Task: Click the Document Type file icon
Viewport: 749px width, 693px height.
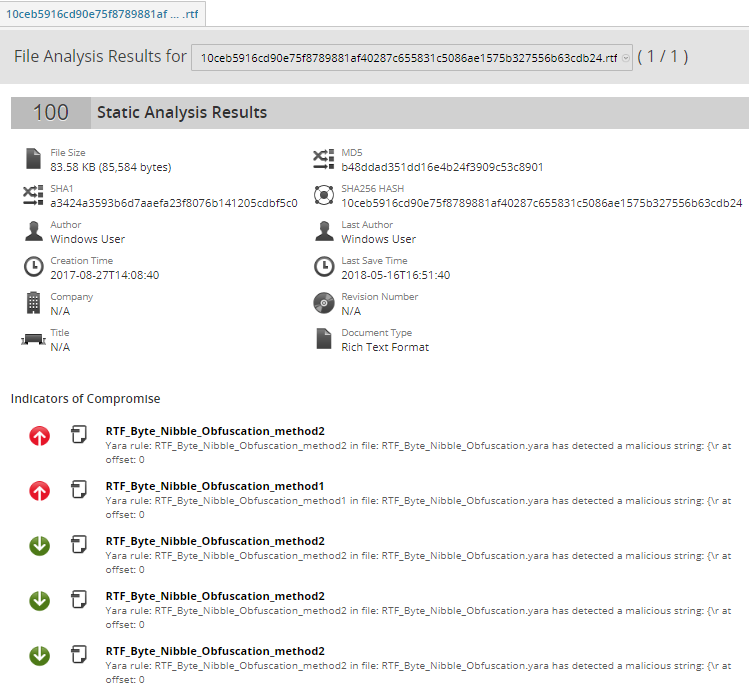Action: (323, 339)
